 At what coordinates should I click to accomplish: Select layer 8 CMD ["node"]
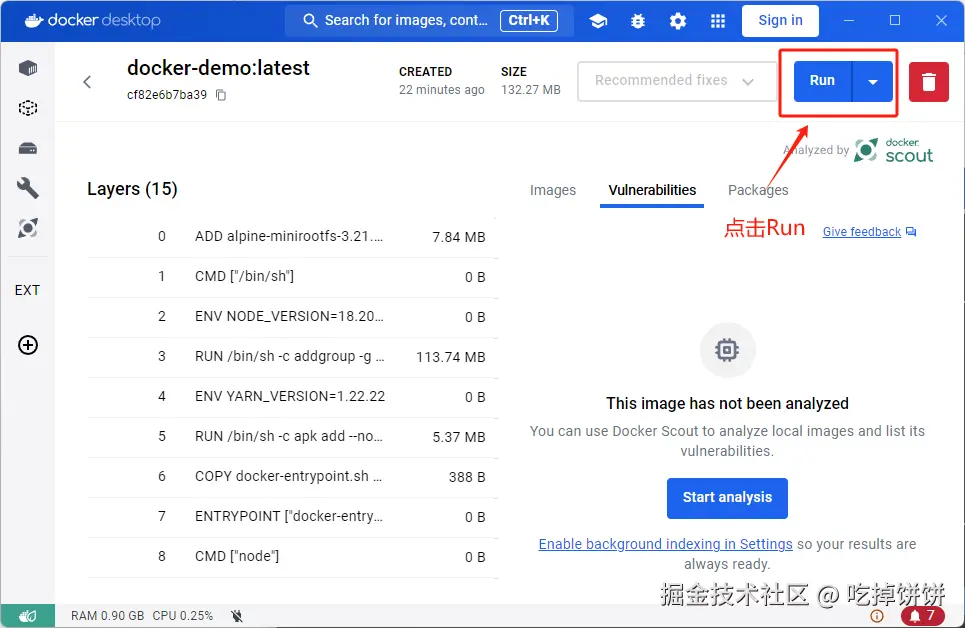(292, 557)
